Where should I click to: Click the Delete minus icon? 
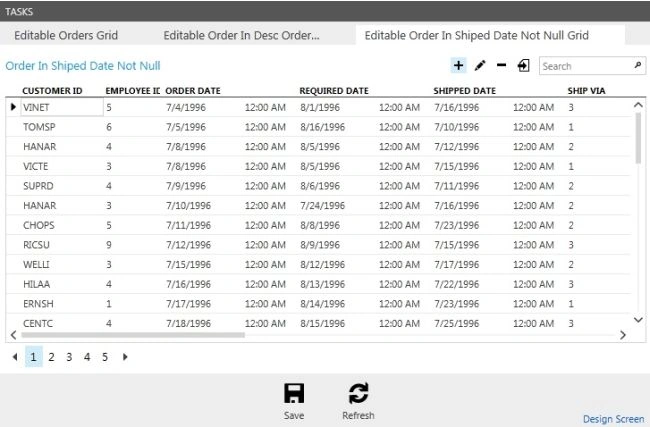[502, 65]
